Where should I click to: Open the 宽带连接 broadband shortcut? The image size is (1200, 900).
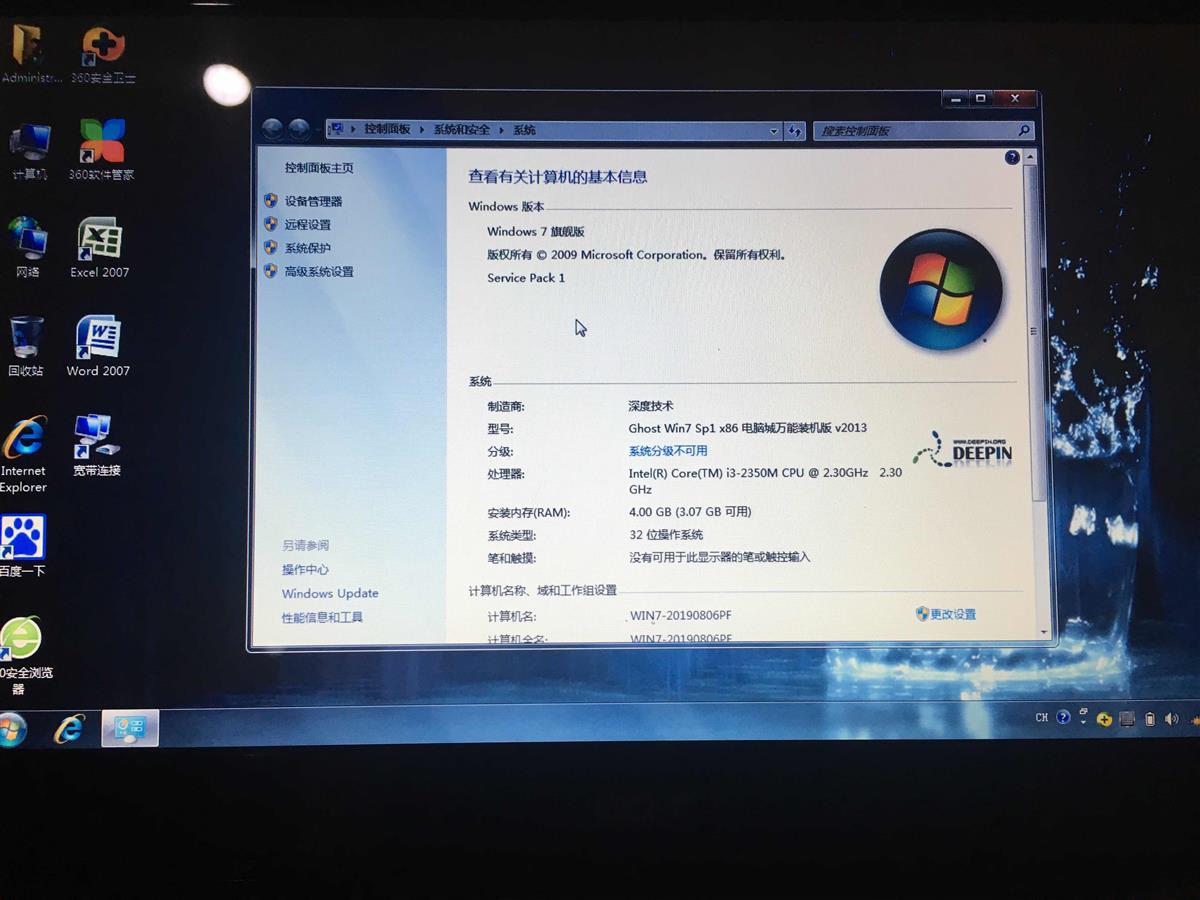[x=96, y=446]
